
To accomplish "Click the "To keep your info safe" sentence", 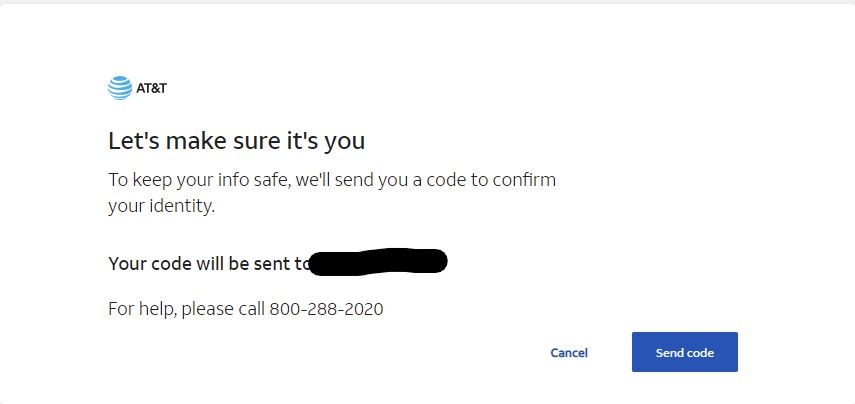I will [x=330, y=181].
